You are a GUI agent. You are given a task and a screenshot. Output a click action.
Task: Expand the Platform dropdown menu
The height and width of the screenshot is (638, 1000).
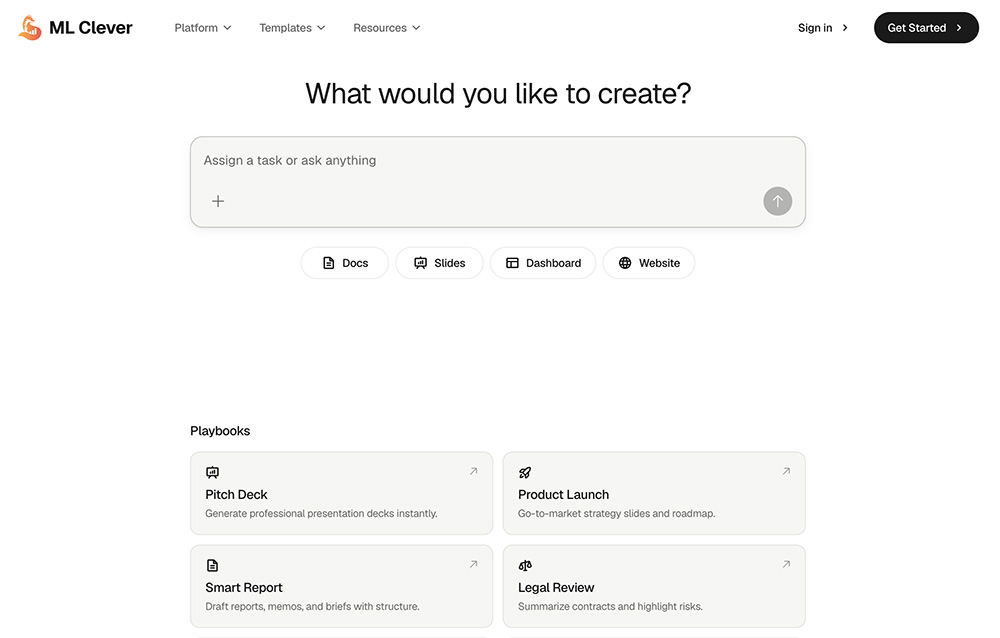[x=203, y=28]
